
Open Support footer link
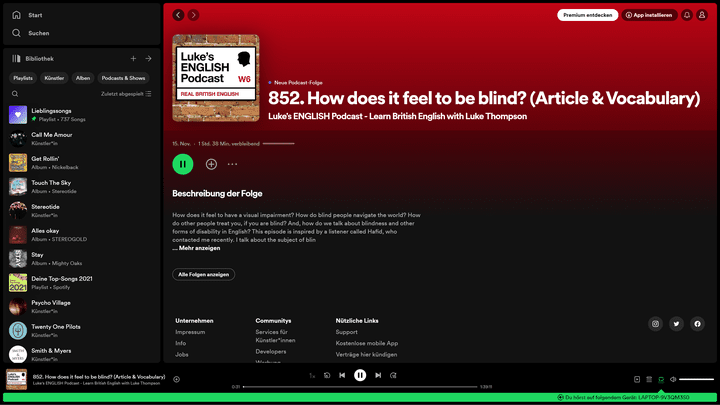coord(346,332)
